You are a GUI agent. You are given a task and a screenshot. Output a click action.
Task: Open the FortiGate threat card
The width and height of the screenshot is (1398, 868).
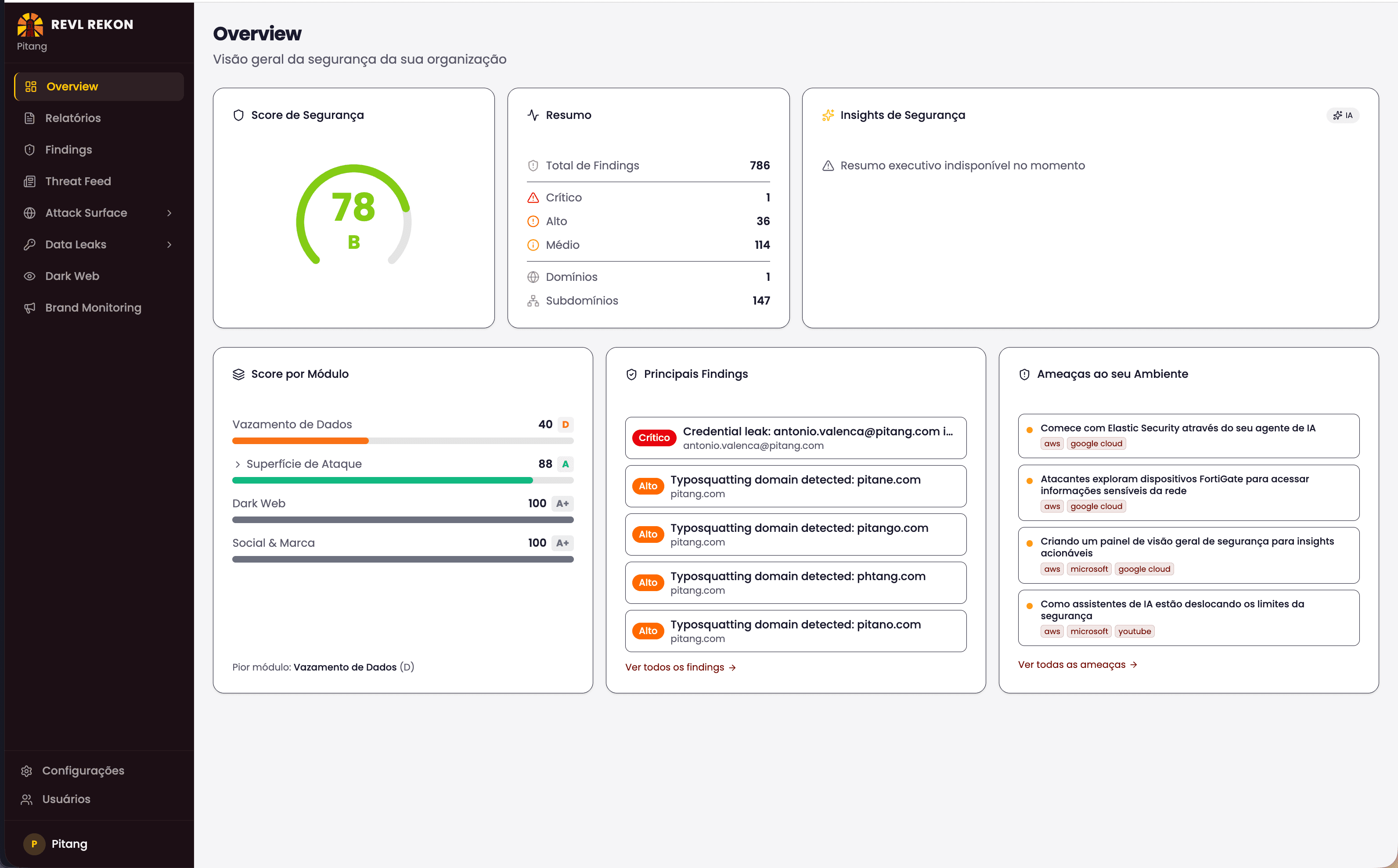coord(1188,492)
